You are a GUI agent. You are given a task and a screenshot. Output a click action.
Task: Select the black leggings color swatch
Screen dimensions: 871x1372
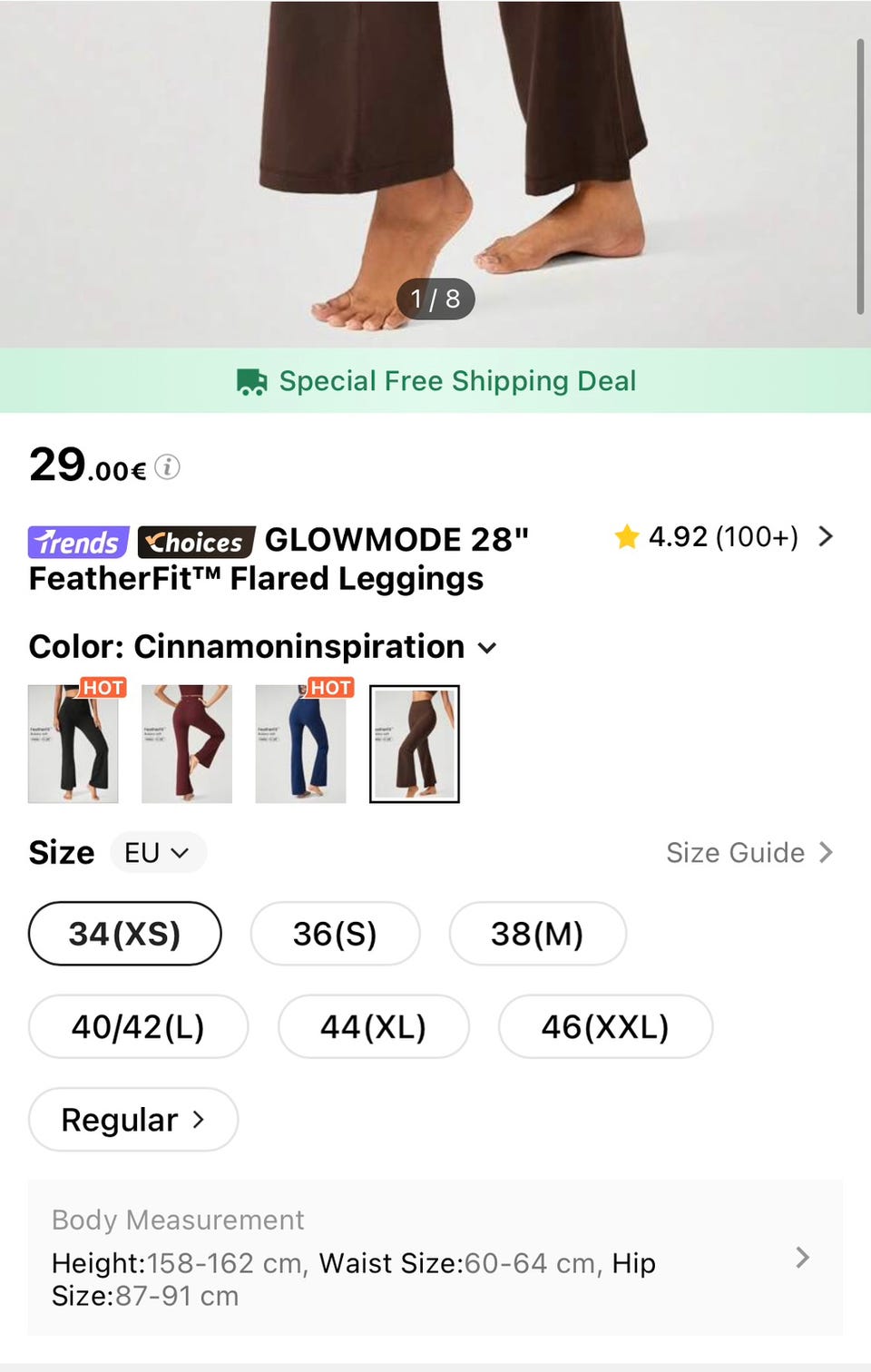(73, 744)
